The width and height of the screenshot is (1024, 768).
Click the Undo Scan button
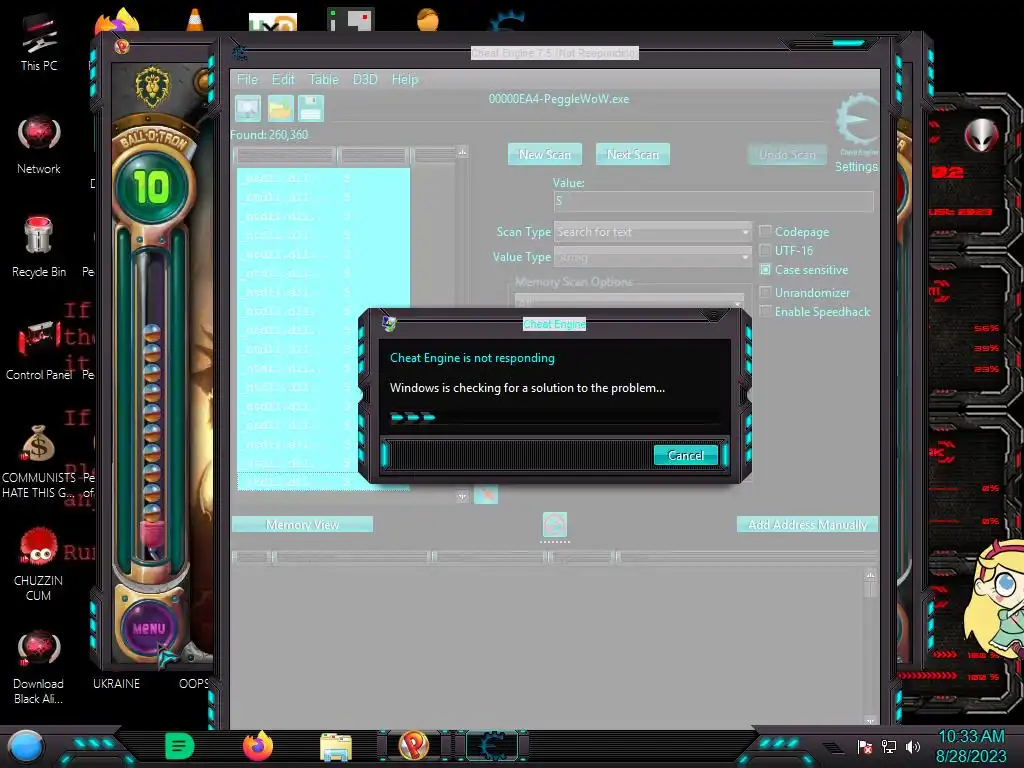(x=787, y=155)
